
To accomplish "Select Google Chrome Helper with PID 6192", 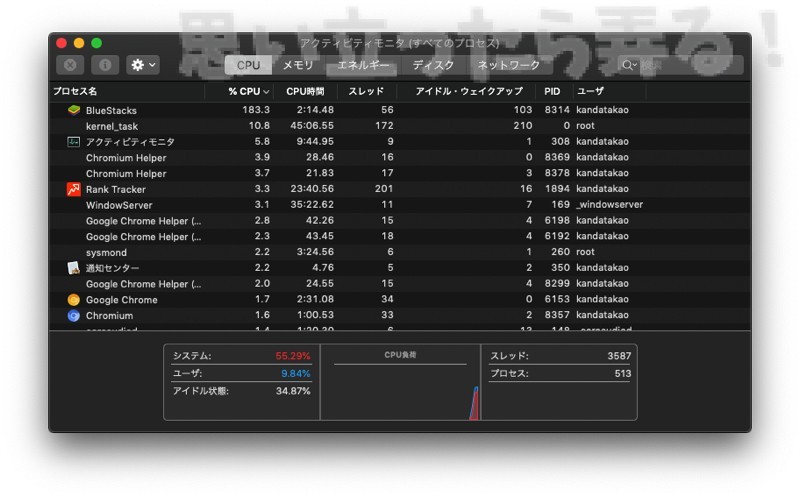I will point(399,236).
